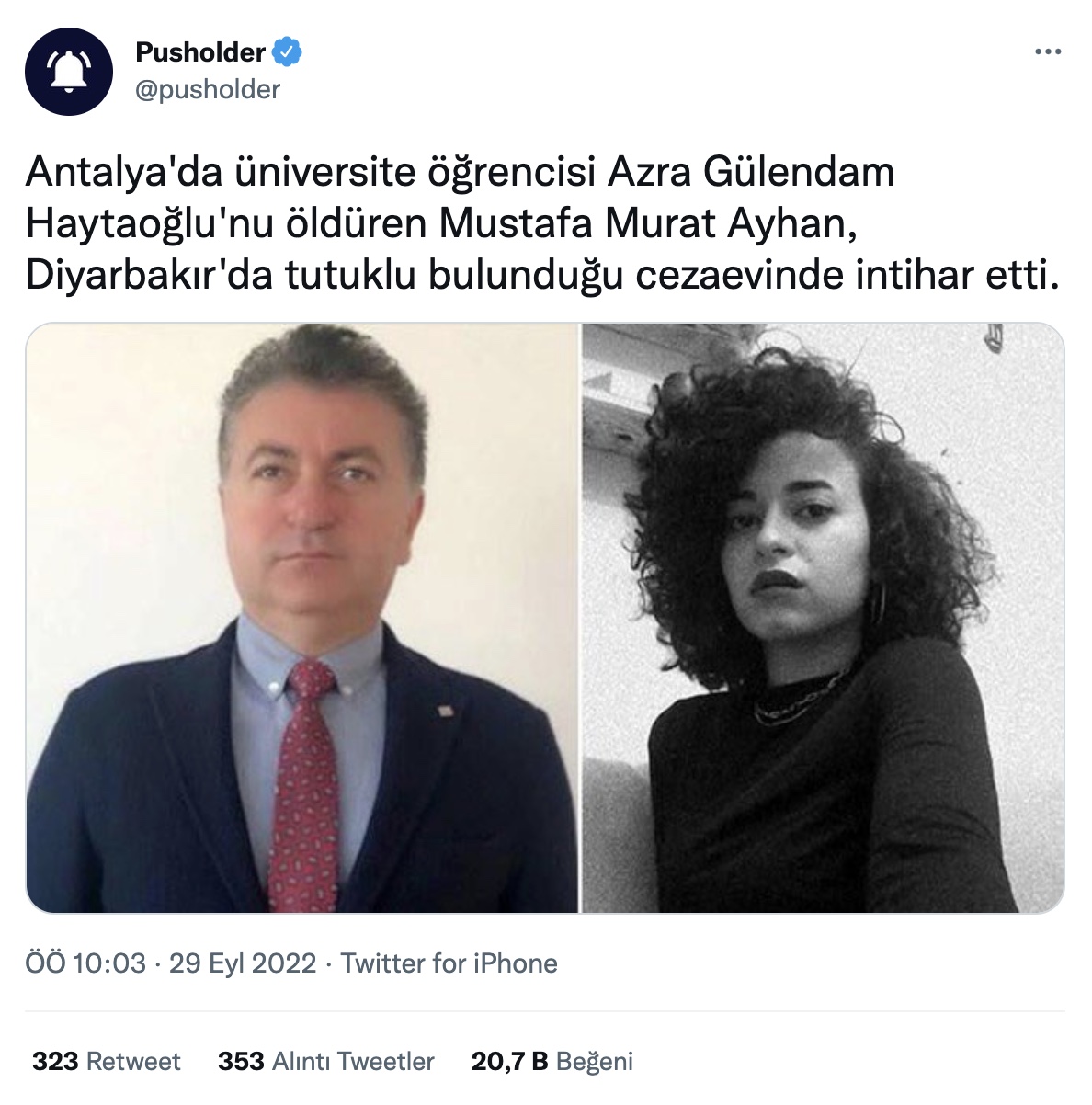Viewport: 1092px width, 1105px height.
Task: Click the blue verified badge icon
Action: tap(289, 53)
